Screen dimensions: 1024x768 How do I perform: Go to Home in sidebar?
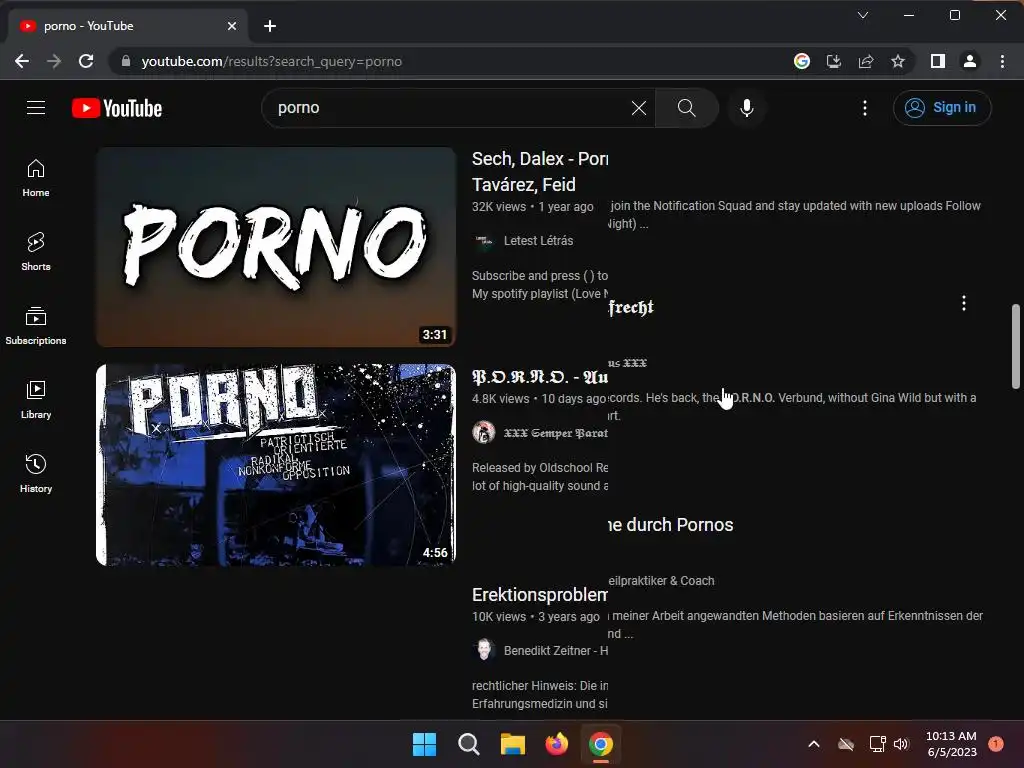point(36,178)
